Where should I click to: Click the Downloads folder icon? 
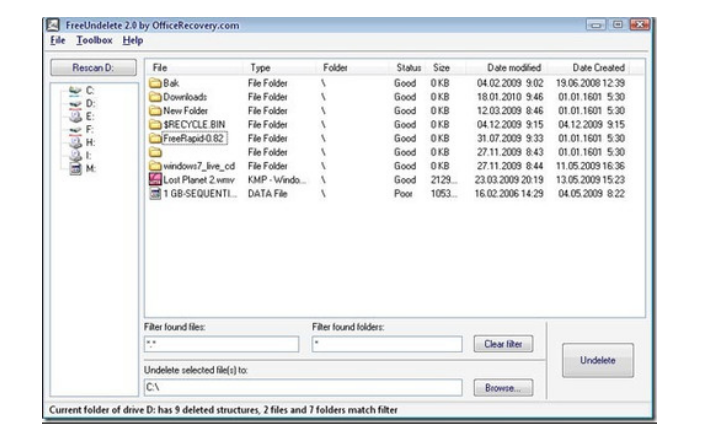[155, 97]
